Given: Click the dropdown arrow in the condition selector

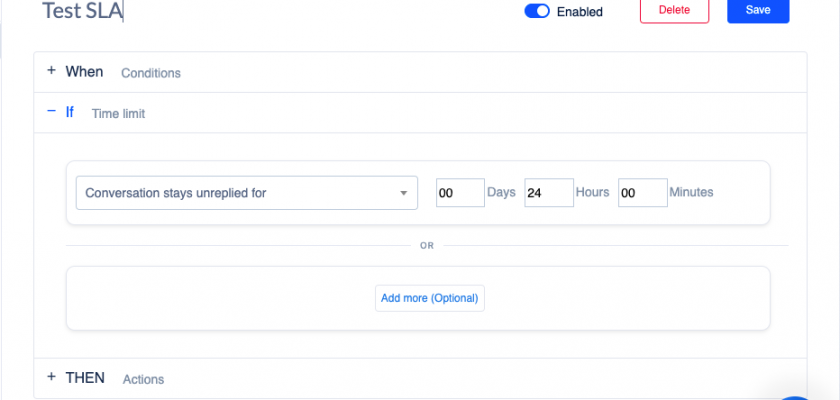Looking at the screenshot, I should click(x=403, y=193).
